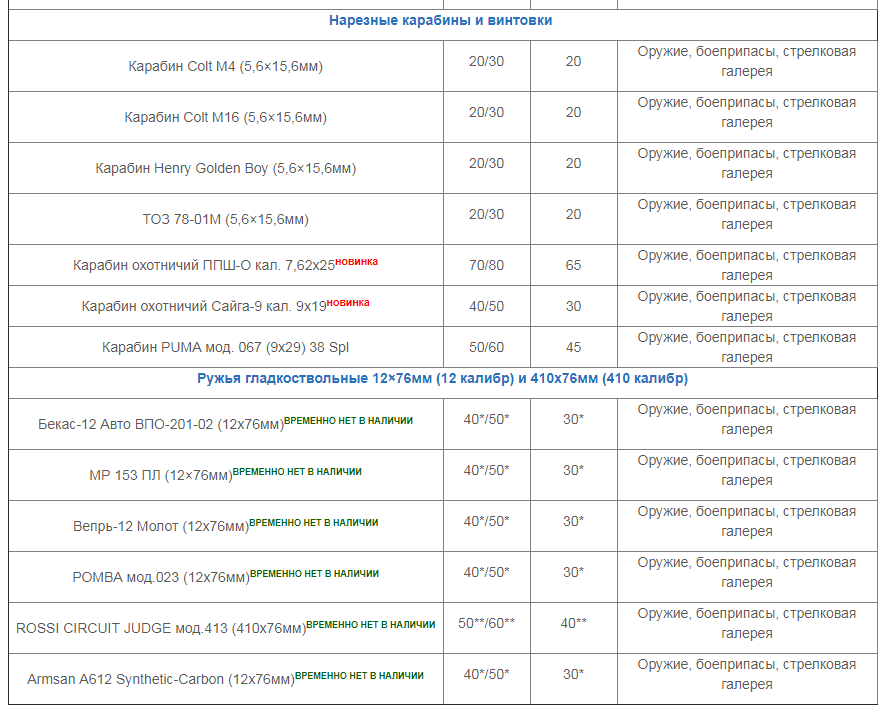Select the 'Карабин Colt M4 (5,6×15,6мм)' cell
Screen dimensions: 881x707
225,66
